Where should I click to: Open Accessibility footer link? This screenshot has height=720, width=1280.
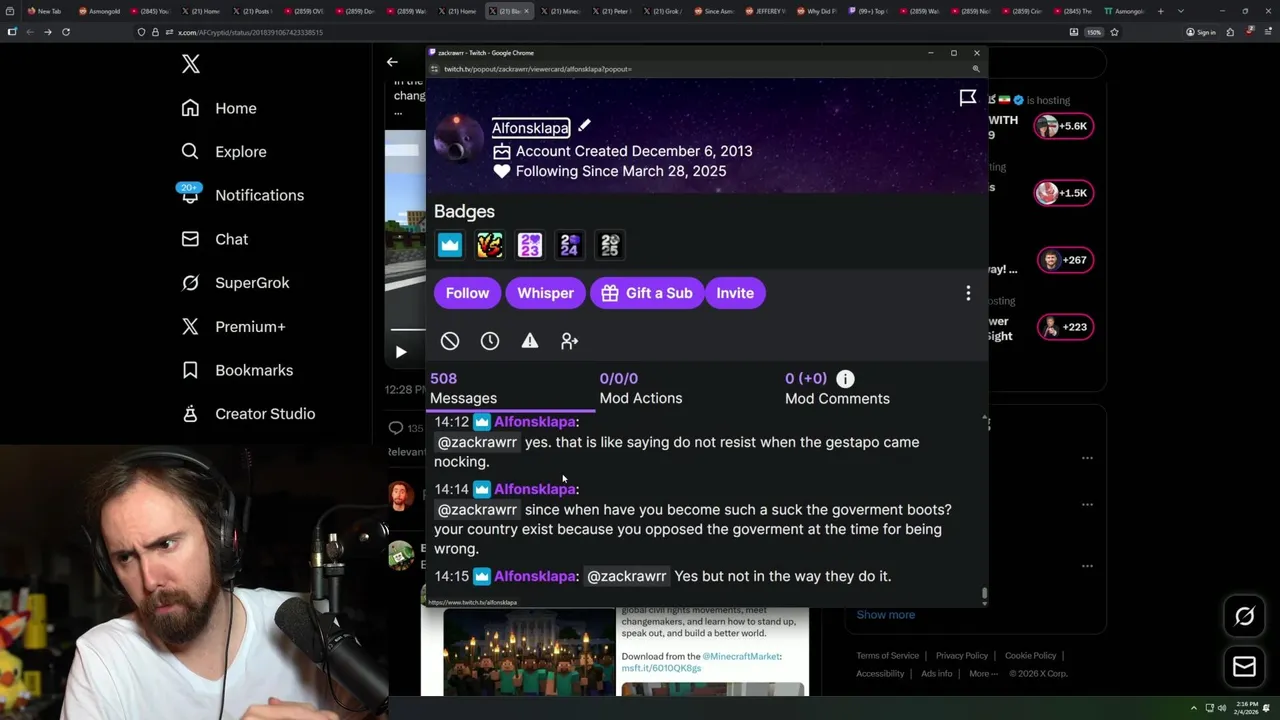coord(880,674)
